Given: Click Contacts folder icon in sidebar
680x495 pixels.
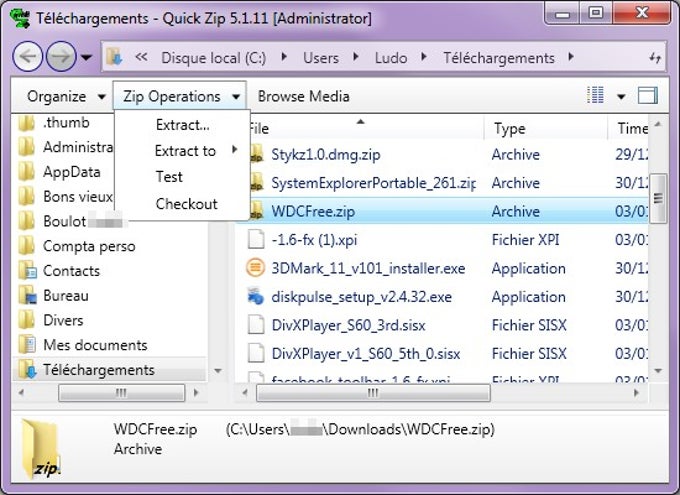Looking at the screenshot, I should point(27,270).
